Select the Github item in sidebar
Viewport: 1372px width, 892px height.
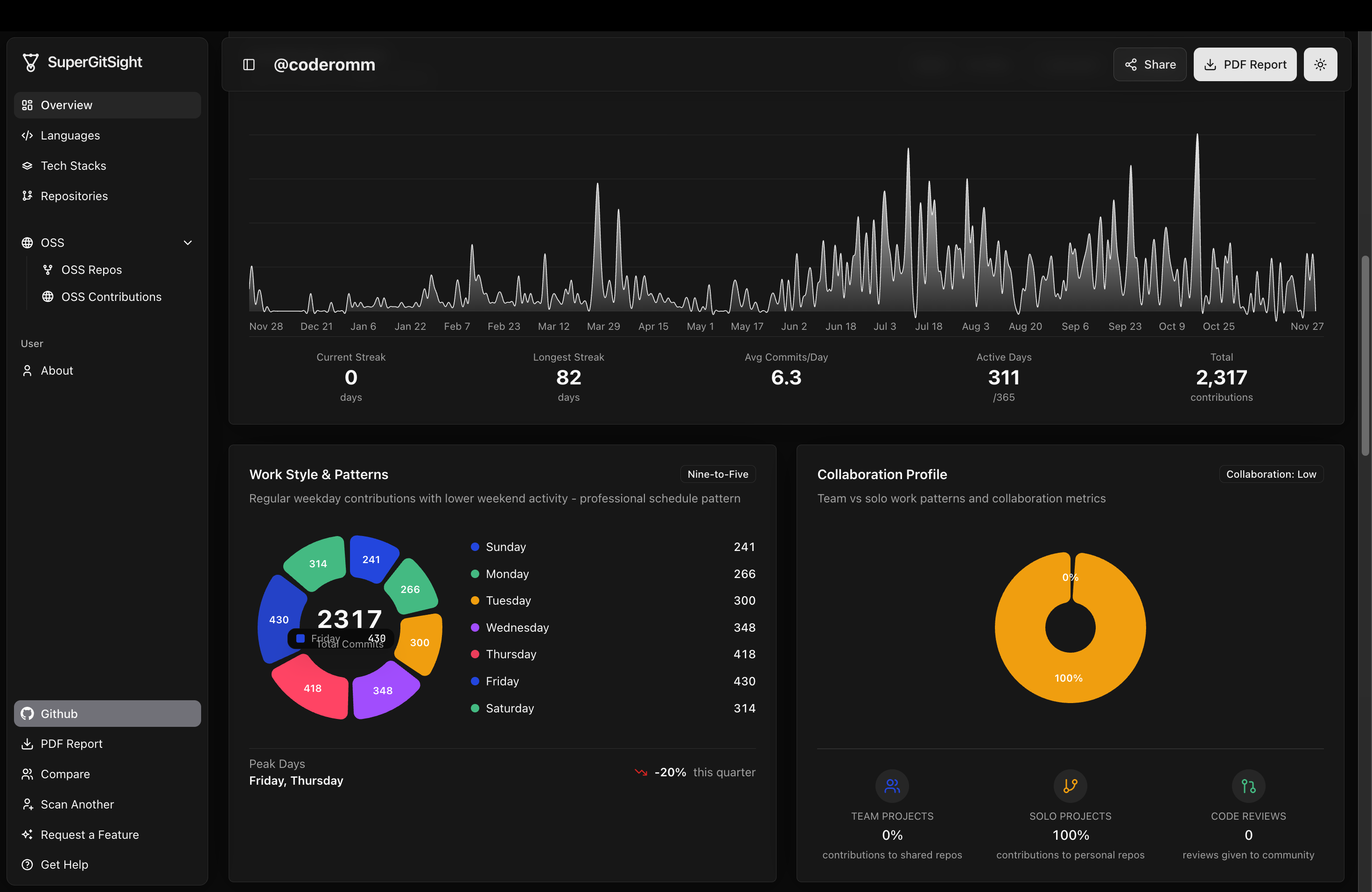tap(107, 713)
